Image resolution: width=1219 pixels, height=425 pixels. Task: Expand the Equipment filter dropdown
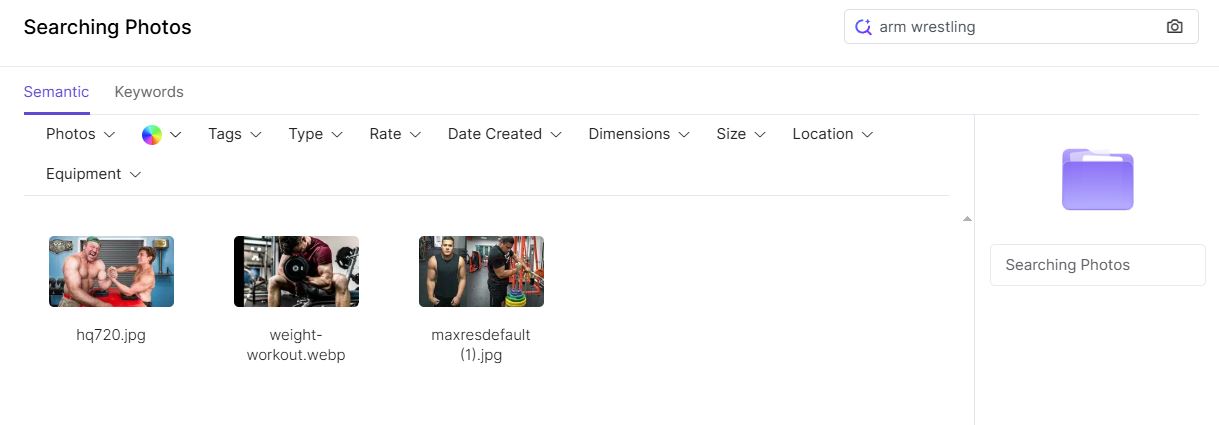click(x=93, y=174)
